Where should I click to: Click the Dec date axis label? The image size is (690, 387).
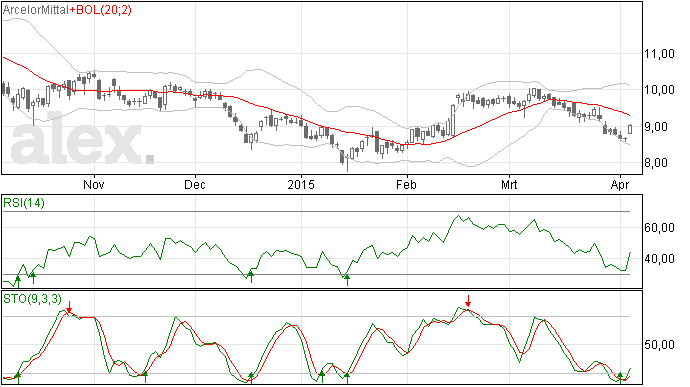(195, 184)
